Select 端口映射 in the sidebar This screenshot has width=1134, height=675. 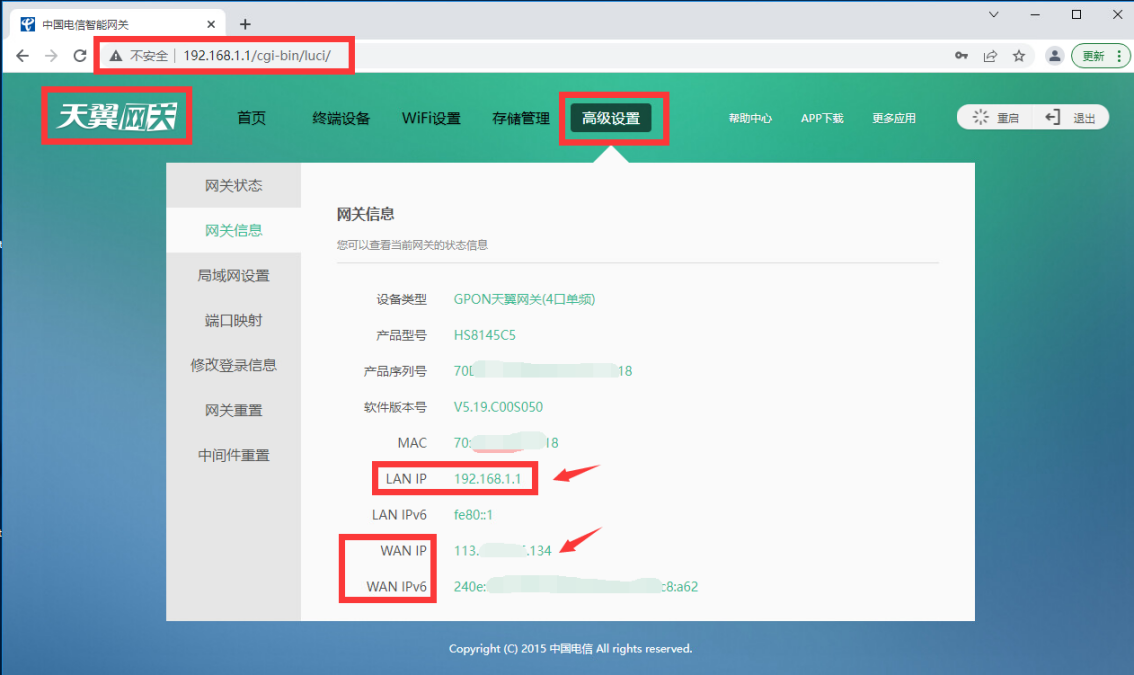tap(234, 320)
